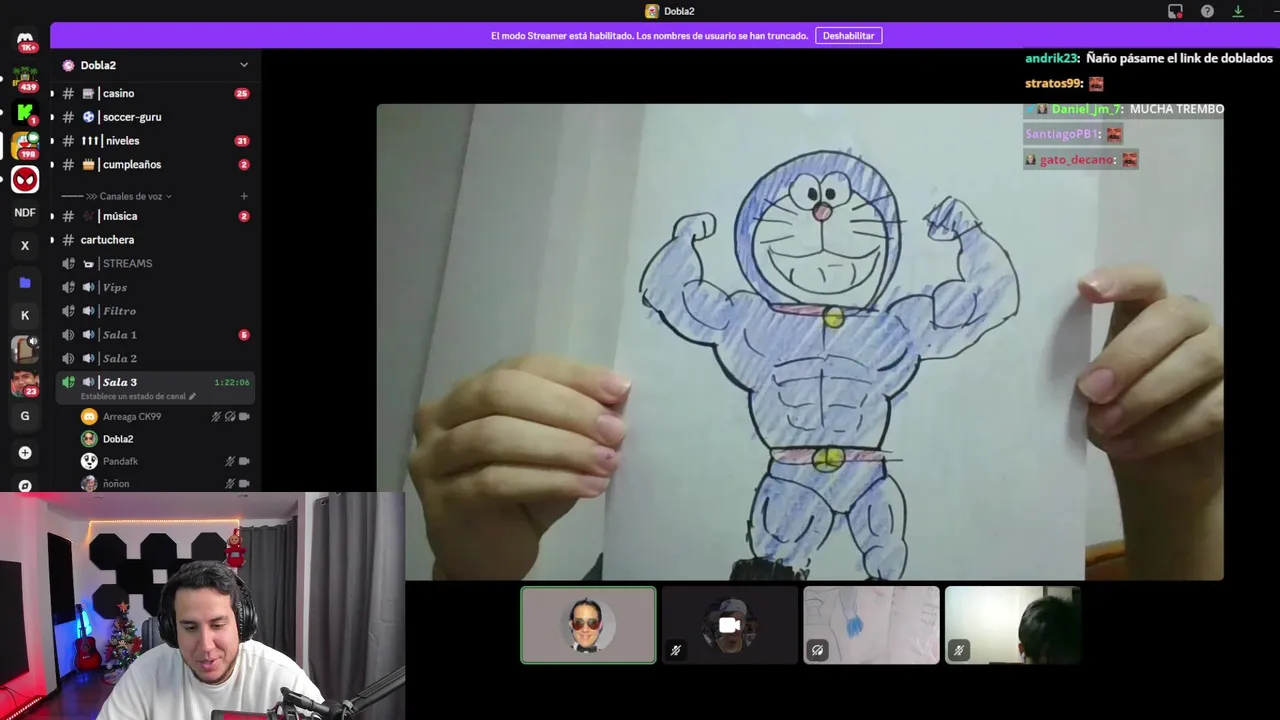The height and width of the screenshot is (720, 1280).
Task: Open the Discover servers compass icon
Action: [25, 485]
